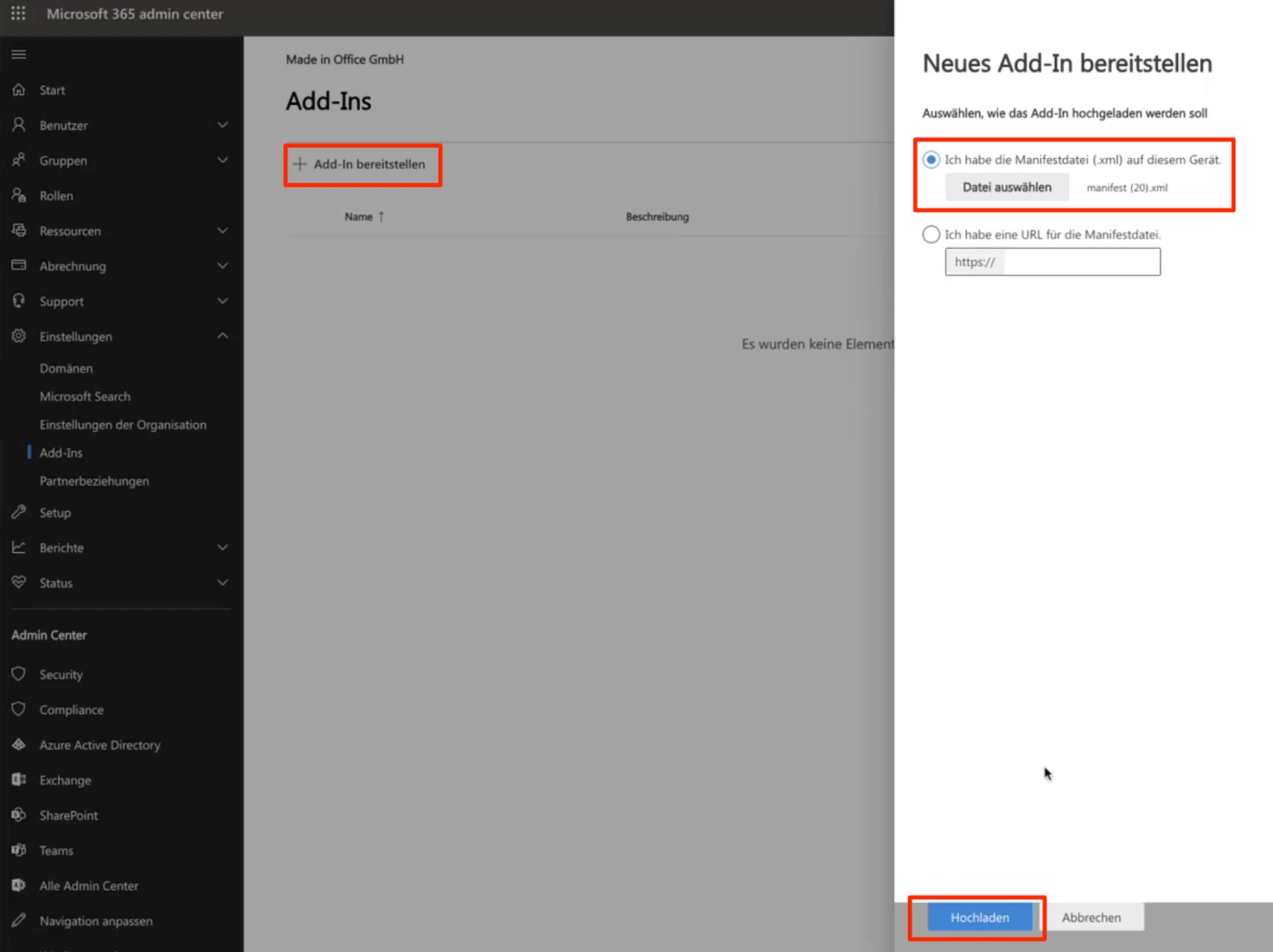Expand the Ressourcen menu section

click(222, 231)
